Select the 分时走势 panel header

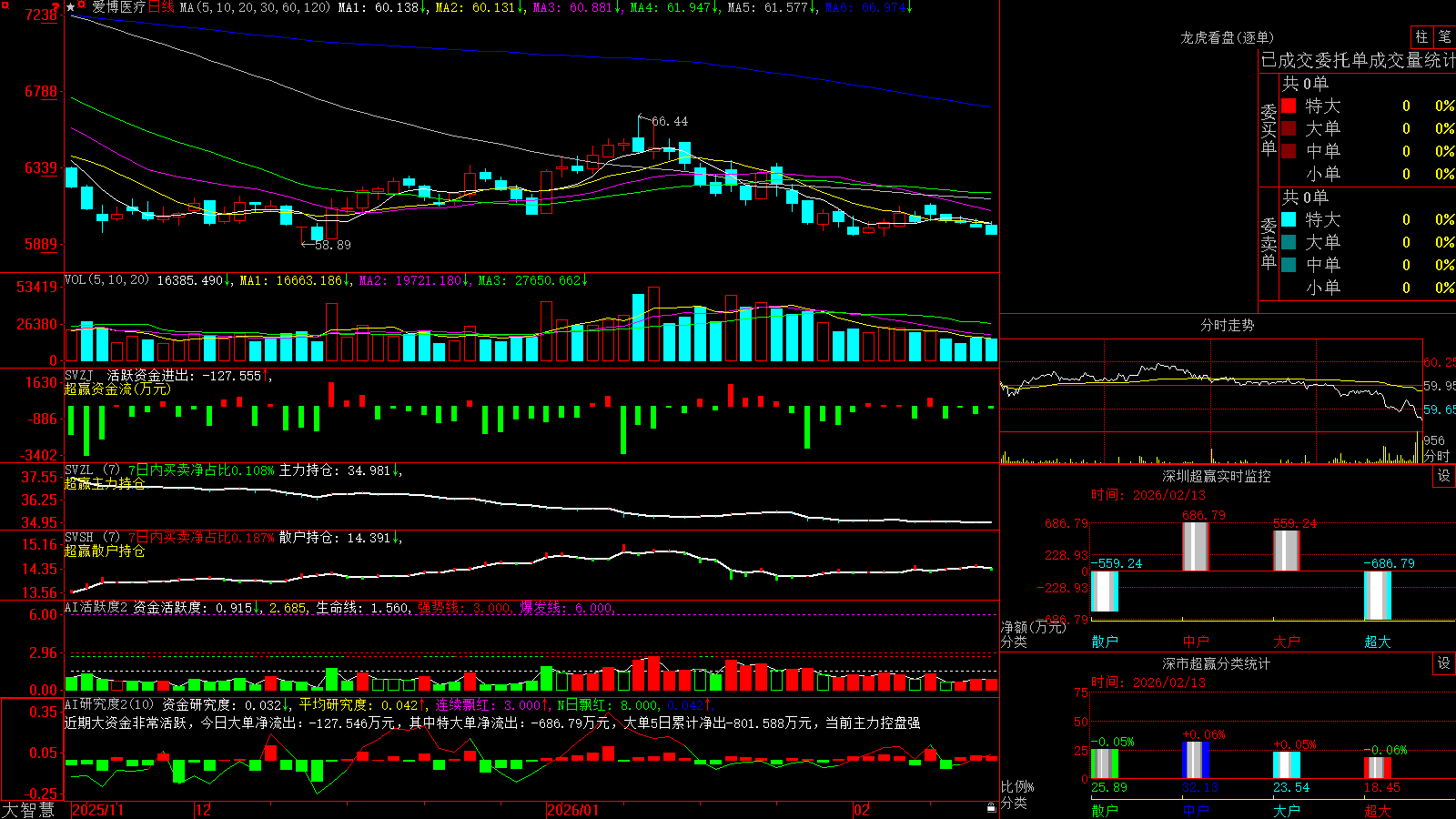pos(1227,325)
